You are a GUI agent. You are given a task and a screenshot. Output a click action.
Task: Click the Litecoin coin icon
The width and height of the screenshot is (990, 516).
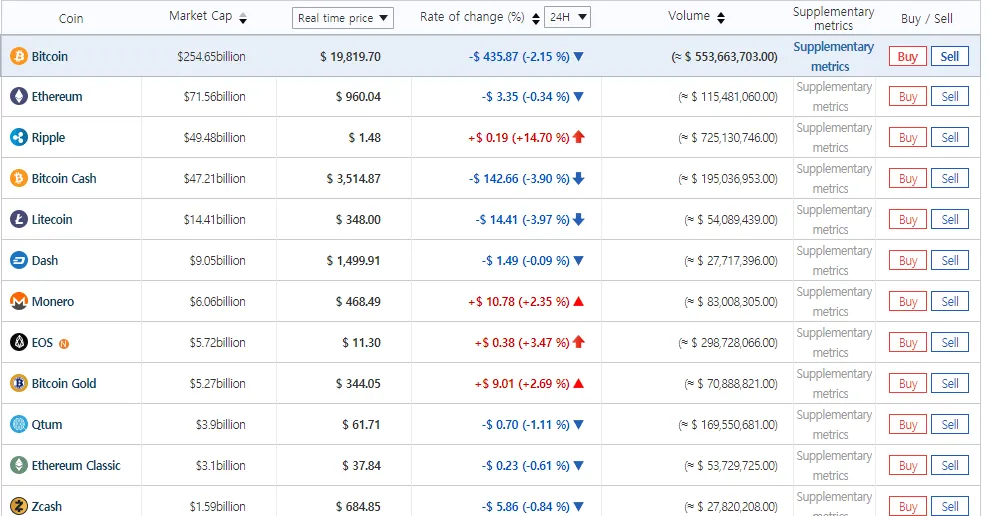point(19,220)
